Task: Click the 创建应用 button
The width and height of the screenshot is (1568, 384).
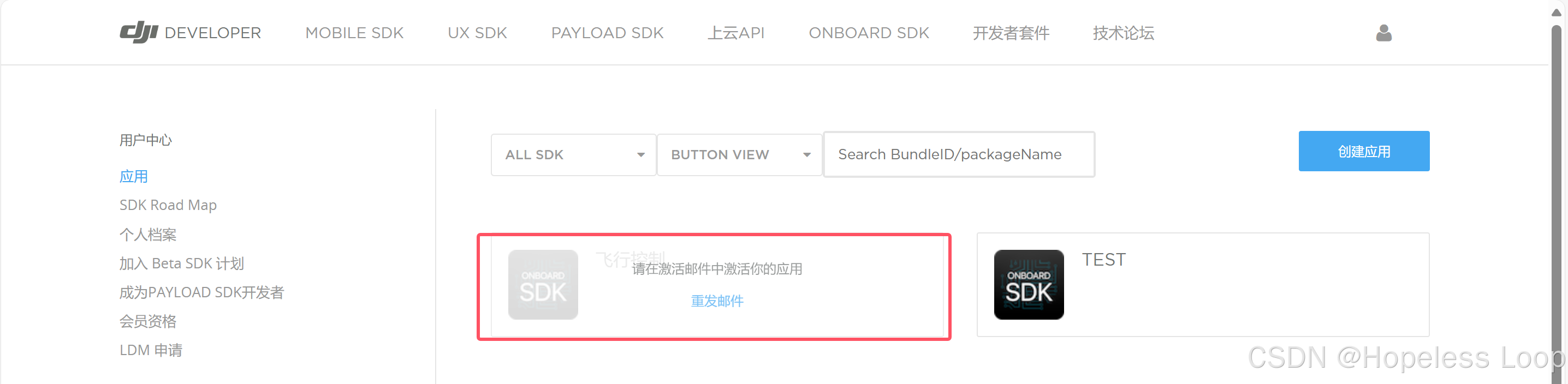Action: 1363,151
